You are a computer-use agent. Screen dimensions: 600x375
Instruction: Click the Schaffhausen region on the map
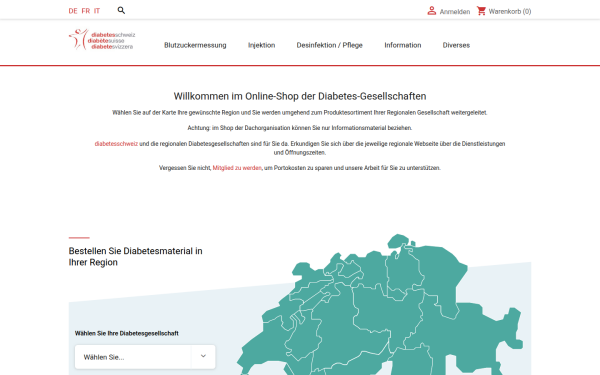pos(398,241)
